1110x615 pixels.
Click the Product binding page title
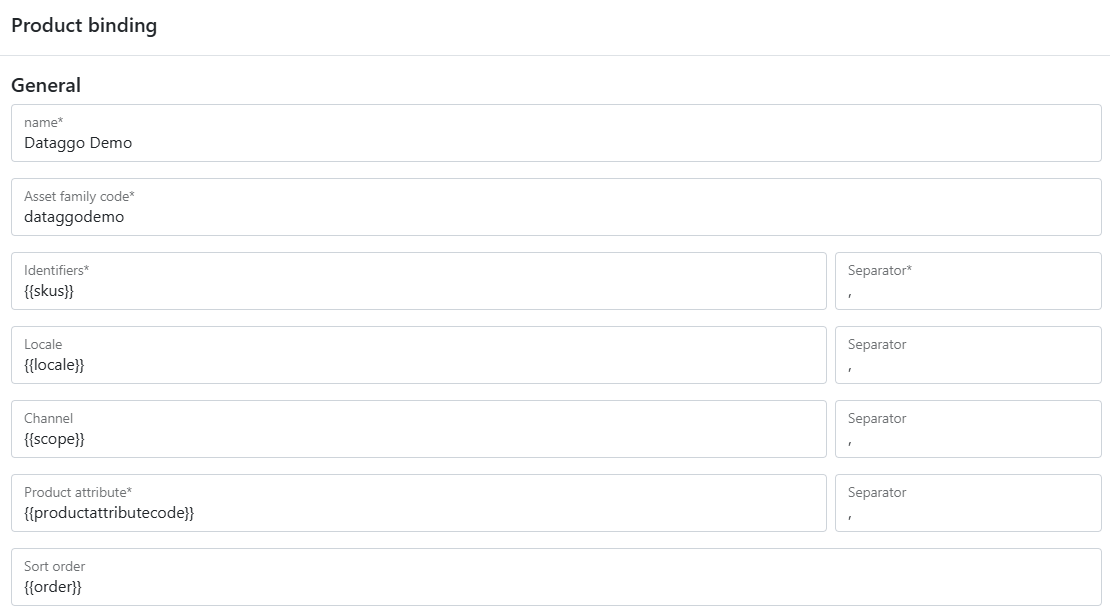click(x=84, y=26)
